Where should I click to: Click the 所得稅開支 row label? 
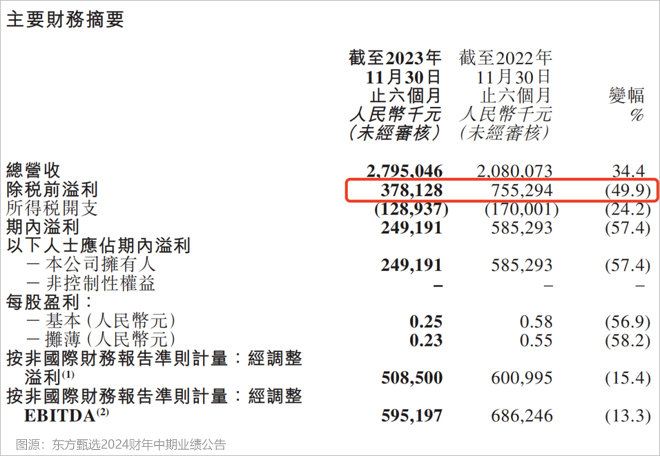(47, 209)
